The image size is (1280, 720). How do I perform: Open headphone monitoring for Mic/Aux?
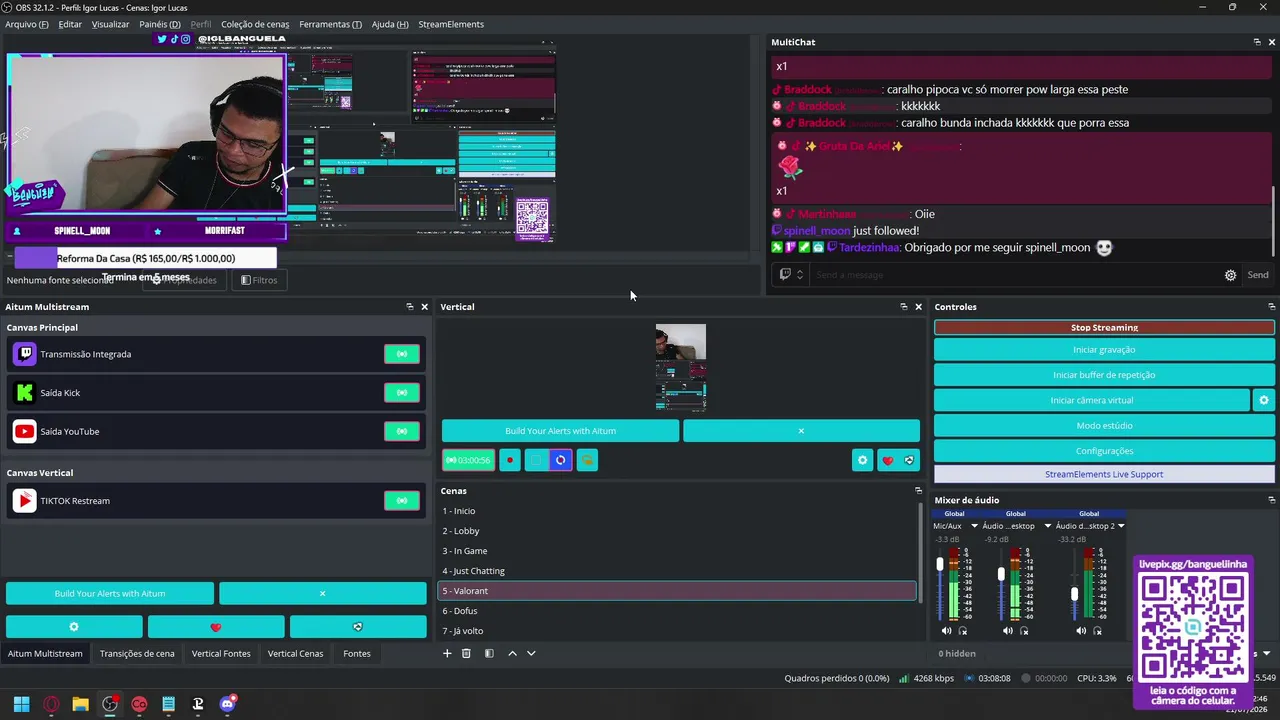click(x=963, y=631)
